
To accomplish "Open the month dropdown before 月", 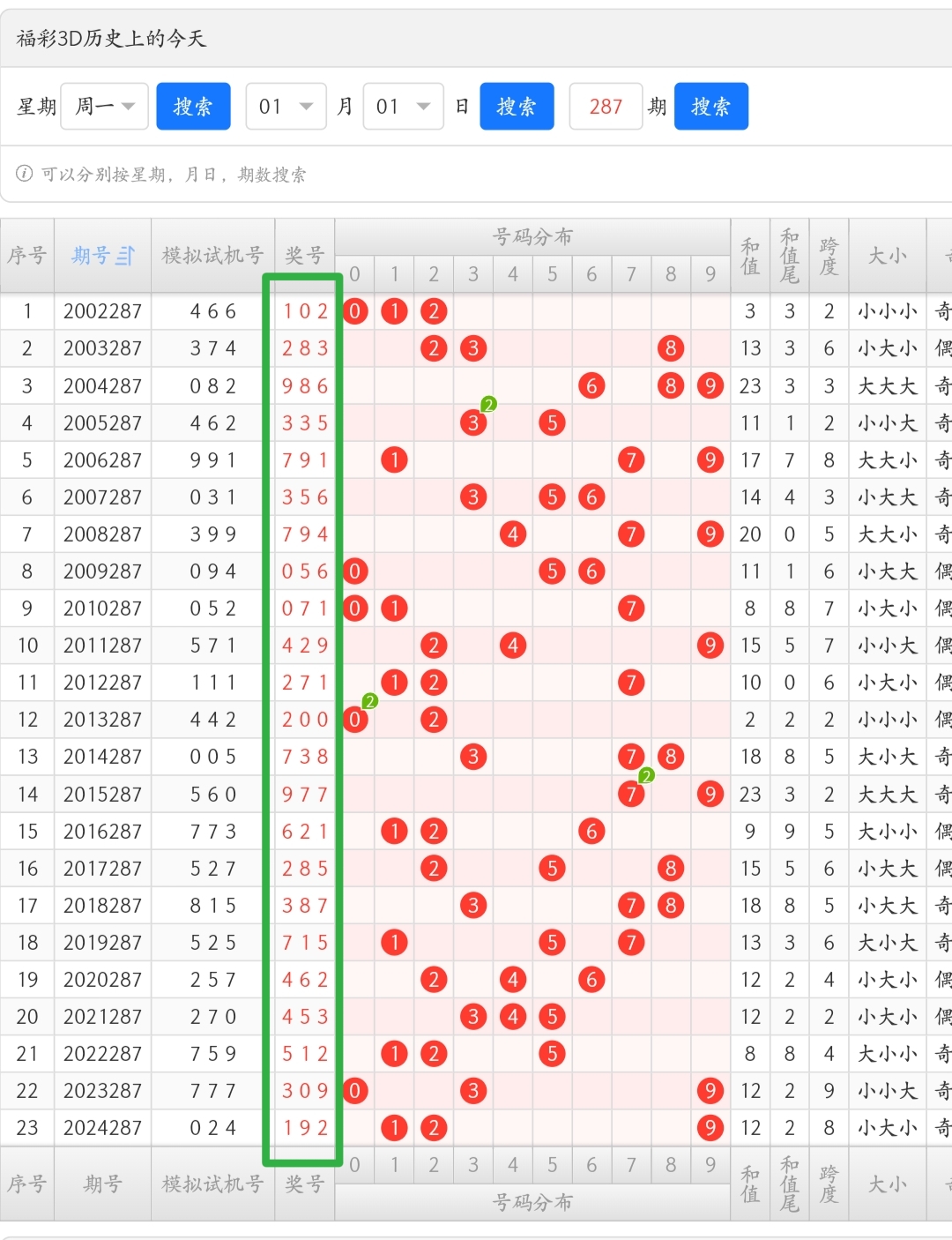I will coord(286,107).
